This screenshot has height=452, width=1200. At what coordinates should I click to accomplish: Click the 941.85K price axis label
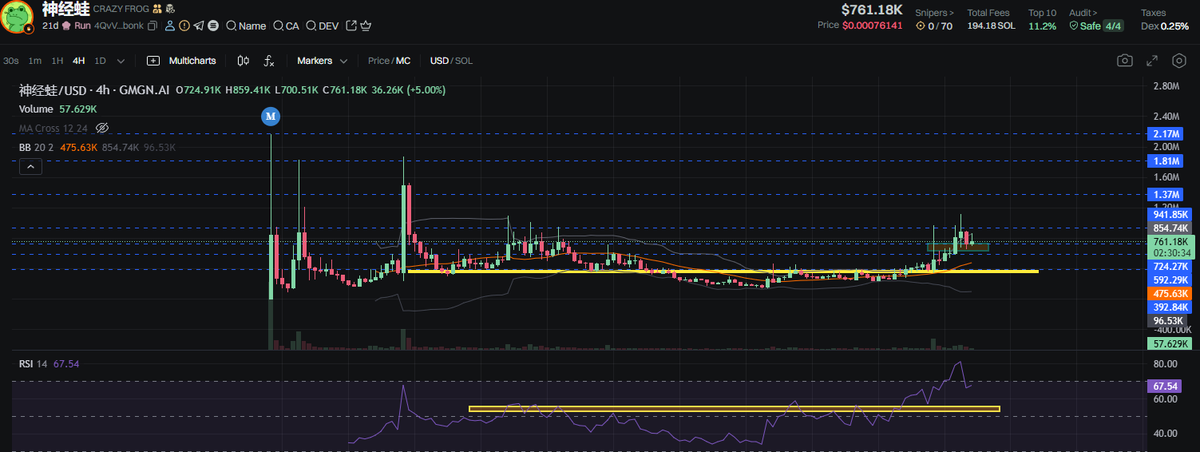[1167, 214]
